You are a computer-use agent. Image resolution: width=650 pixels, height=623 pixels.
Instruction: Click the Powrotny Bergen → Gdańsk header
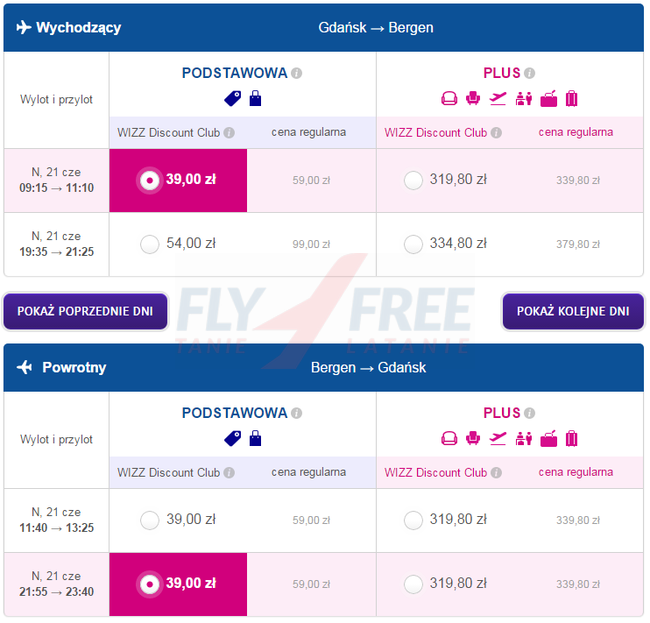324,368
